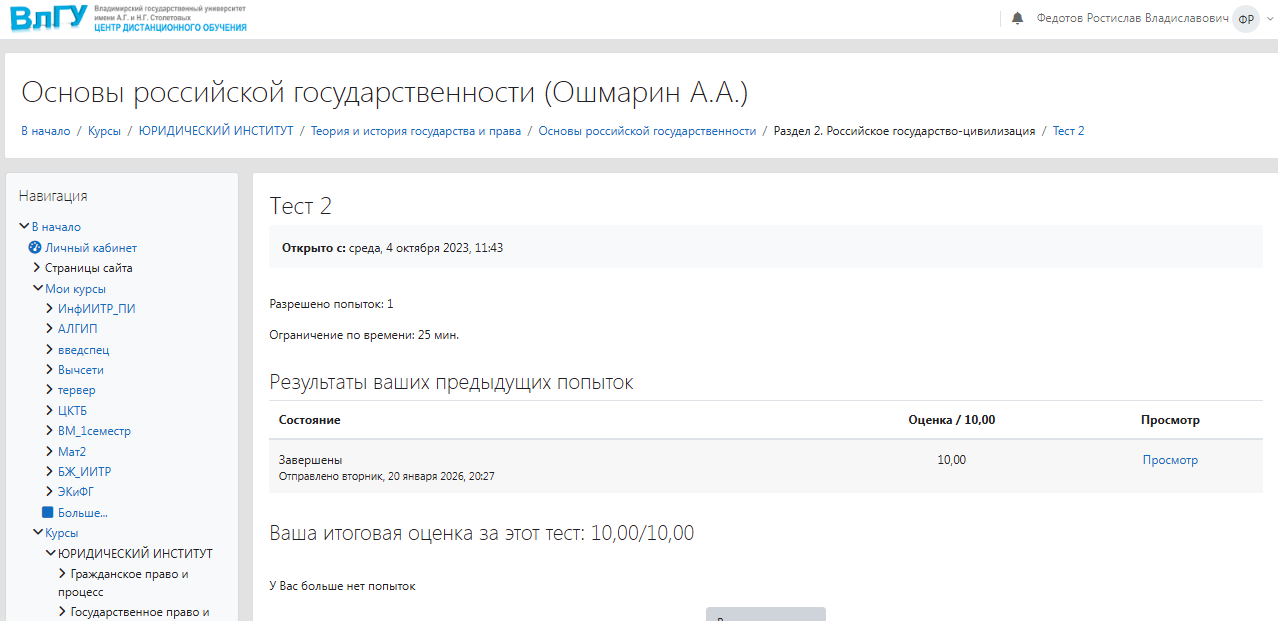Collapse the Мои курсы section
The width and height of the screenshot is (1278, 621).
coord(38,288)
